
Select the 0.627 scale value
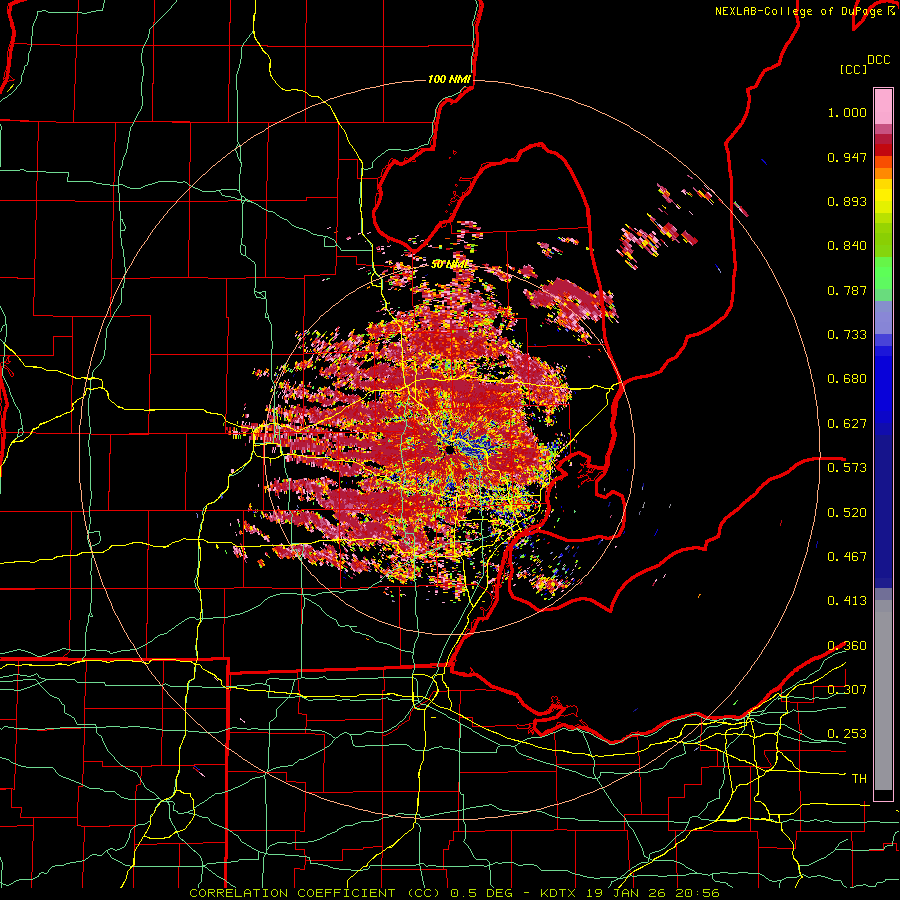point(847,424)
